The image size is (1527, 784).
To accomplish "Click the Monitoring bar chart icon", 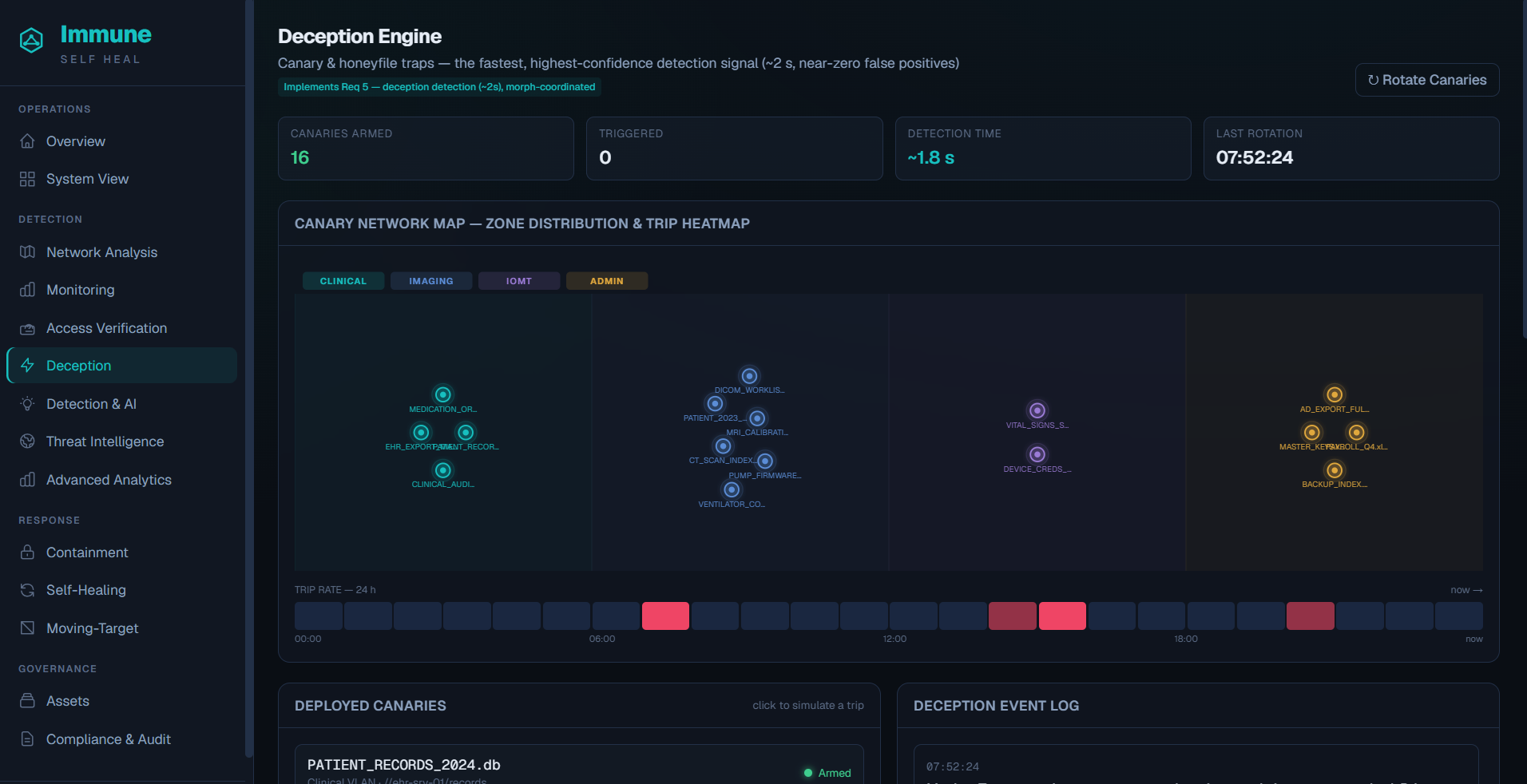I will click(27, 290).
